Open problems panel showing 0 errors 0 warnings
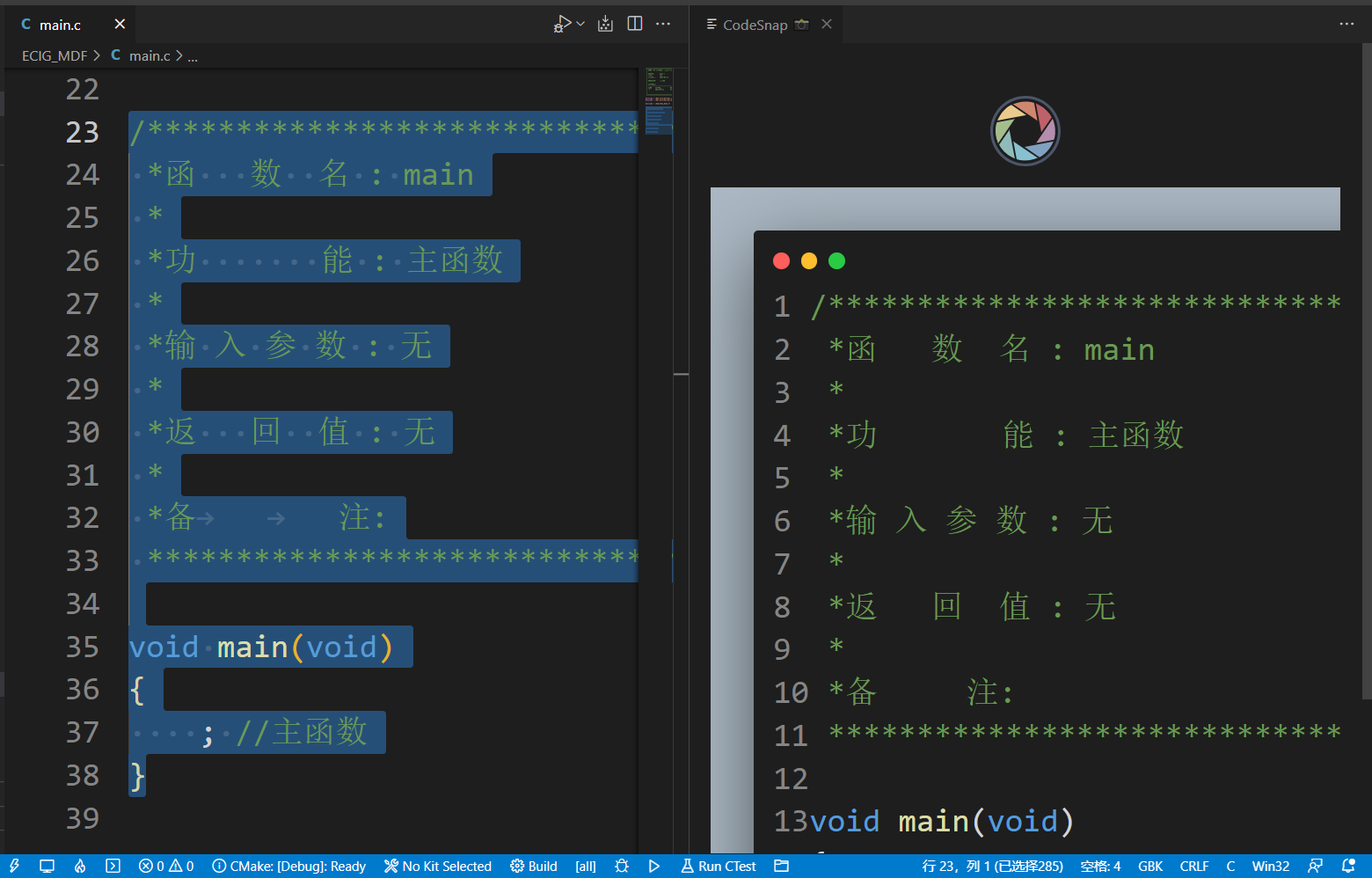The image size is (1372, 878). pos(166,866)
